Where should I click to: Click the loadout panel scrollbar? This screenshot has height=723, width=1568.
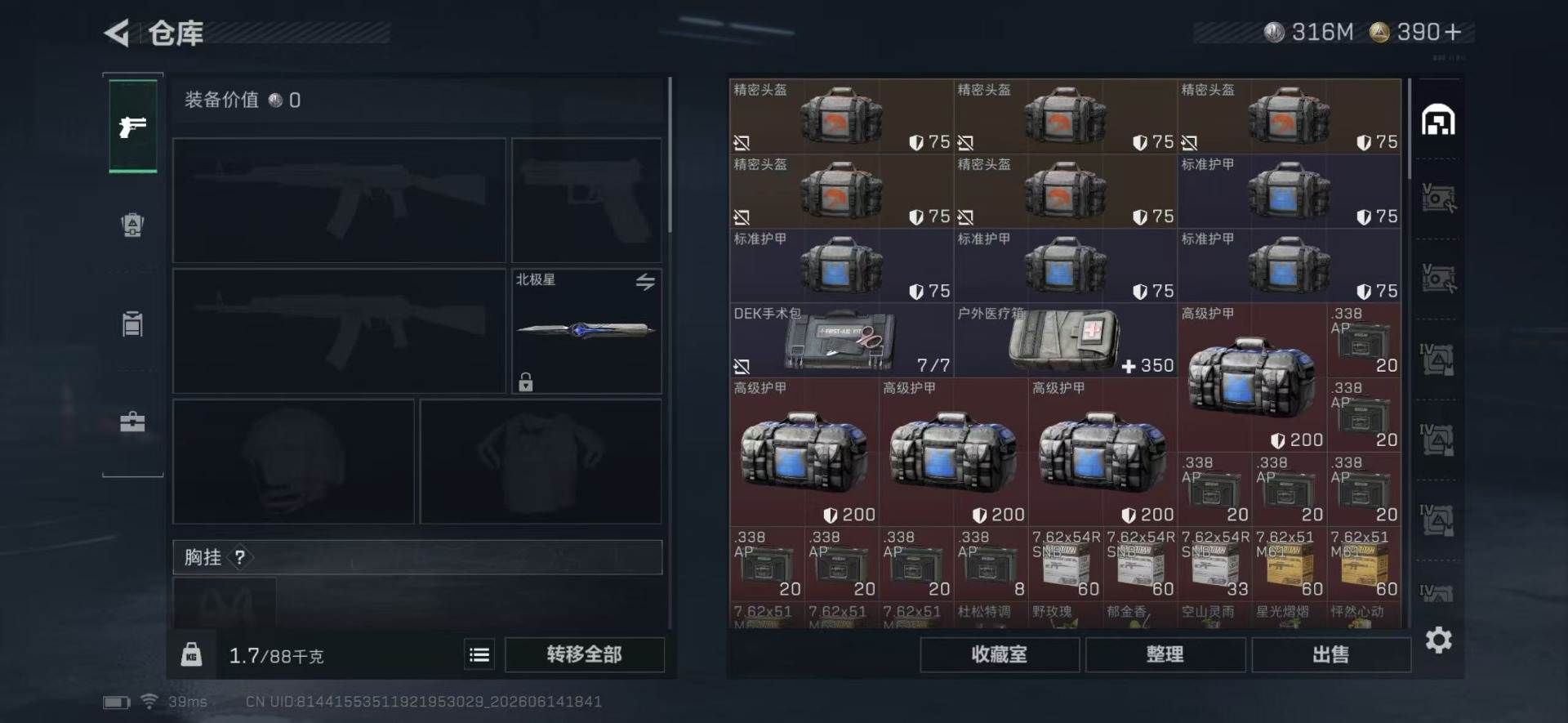tap(670, 155)
